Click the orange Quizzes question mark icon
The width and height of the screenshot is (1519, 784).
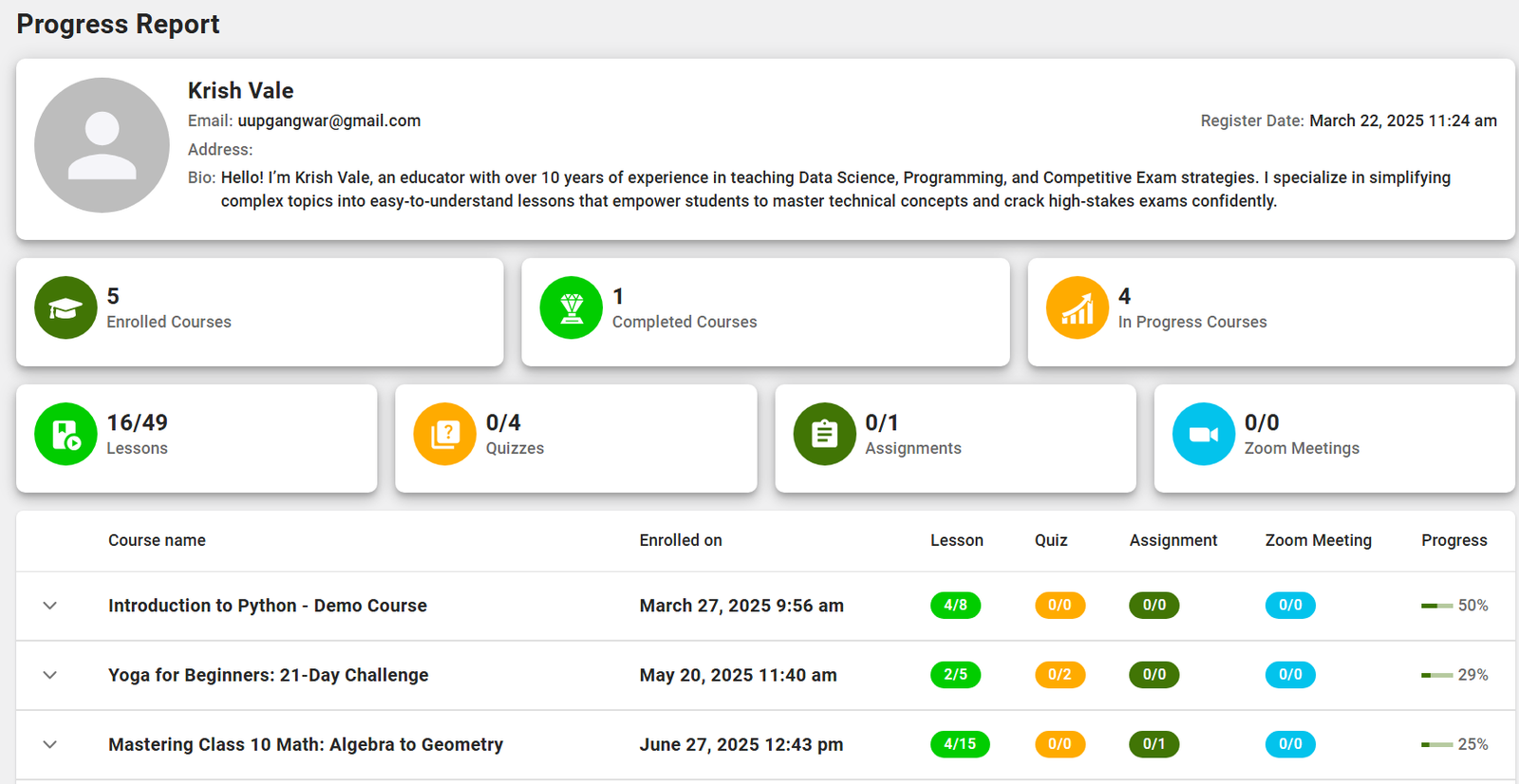444,434
